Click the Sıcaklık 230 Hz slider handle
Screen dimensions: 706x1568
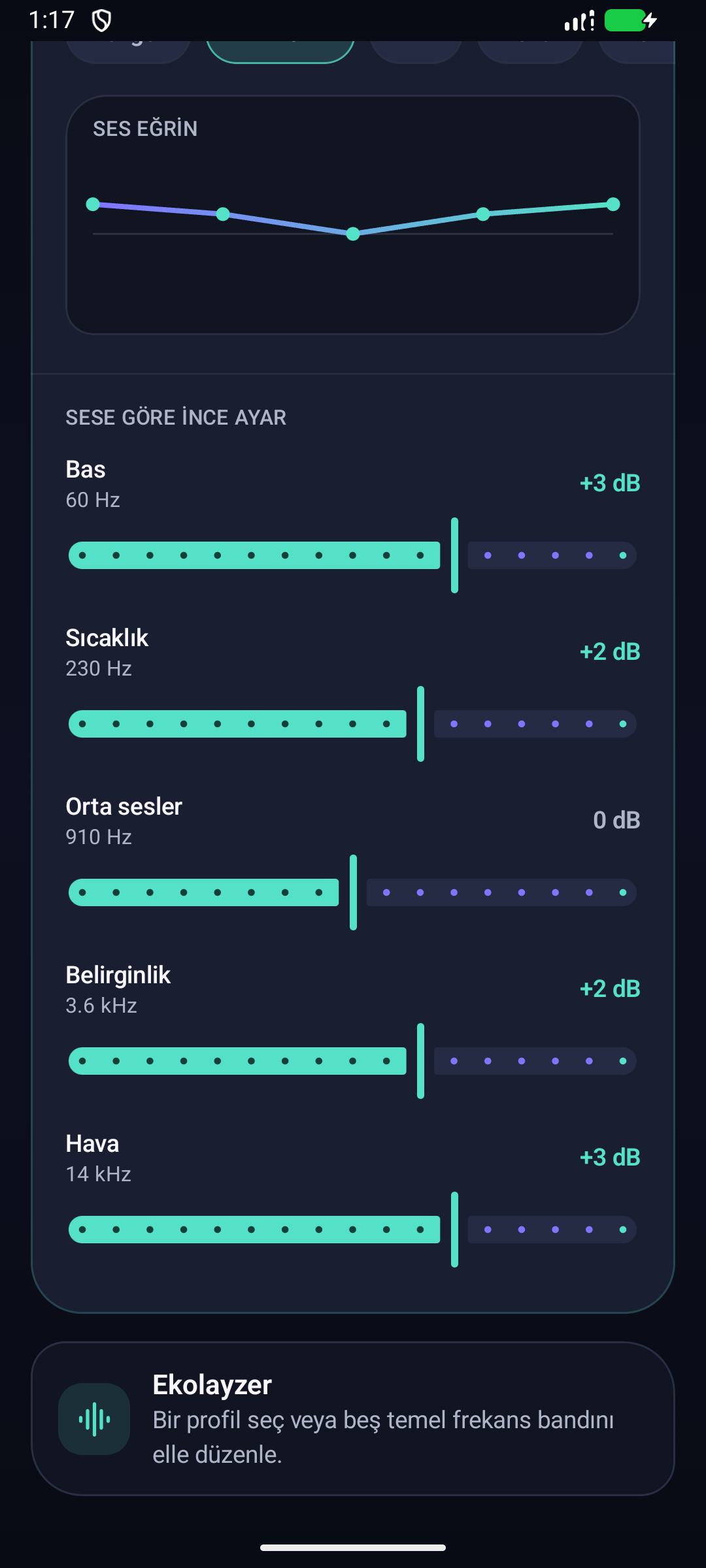420,724
